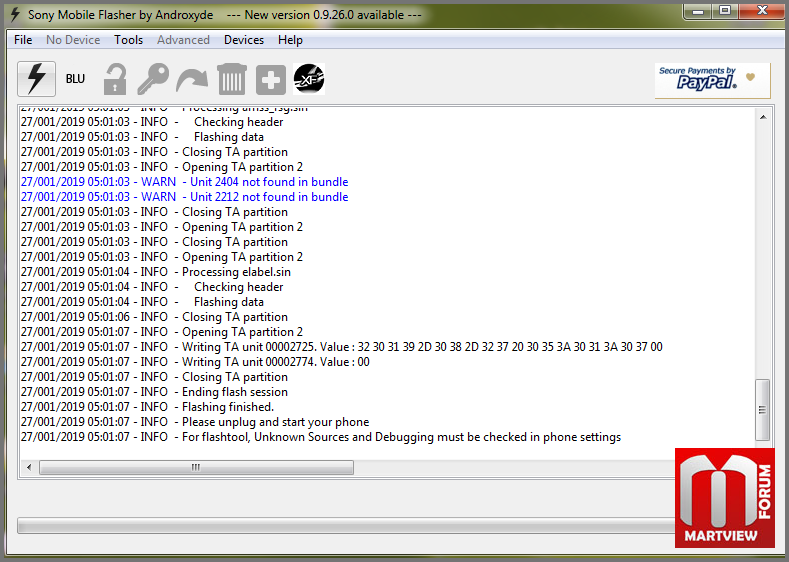The height and width of the screenshot is (562, 789).
Task: Open the BLU bootloader unlock tool
Action: tap(75, 79)
